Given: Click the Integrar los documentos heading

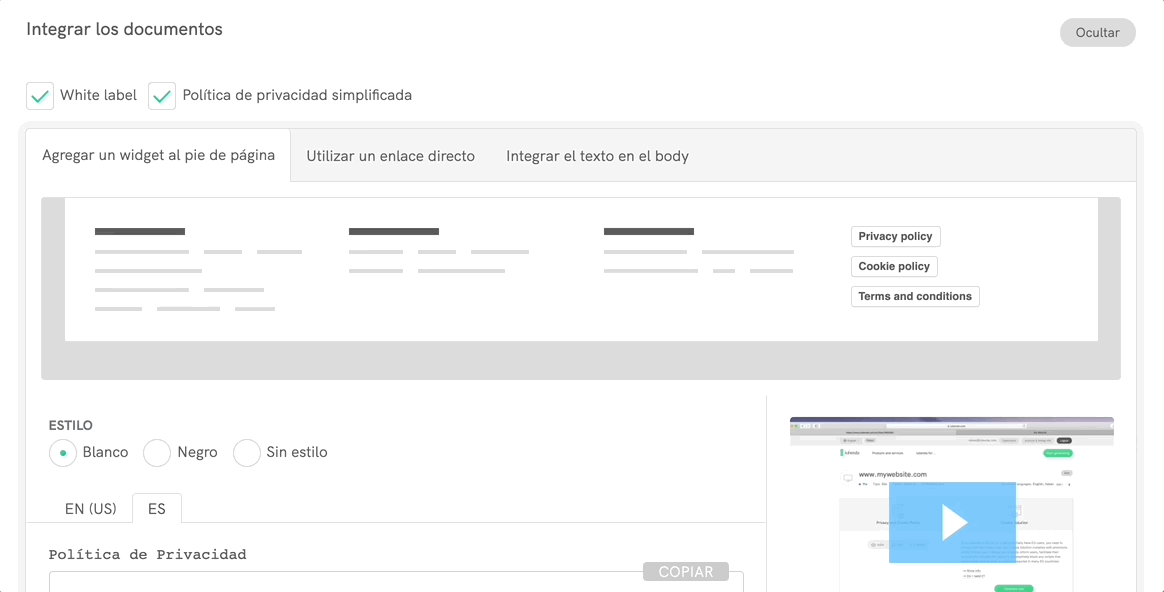Looking at the screenshot, I should [x=124, y=29].
